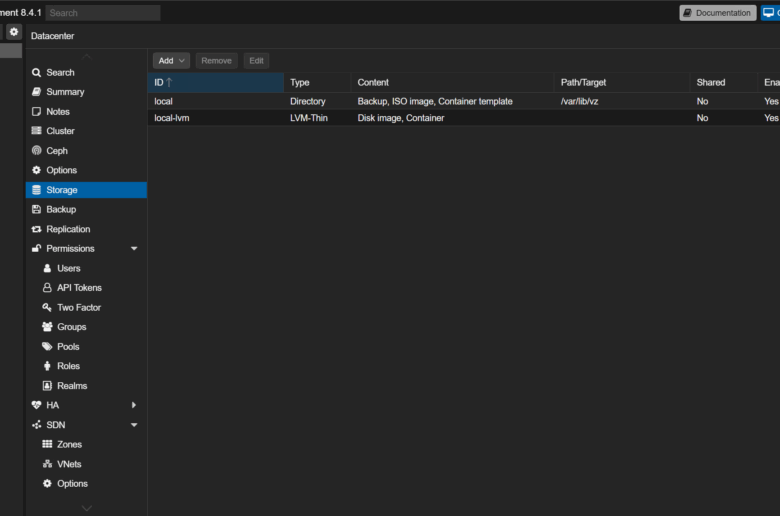Sort by Shared column header

724,83
